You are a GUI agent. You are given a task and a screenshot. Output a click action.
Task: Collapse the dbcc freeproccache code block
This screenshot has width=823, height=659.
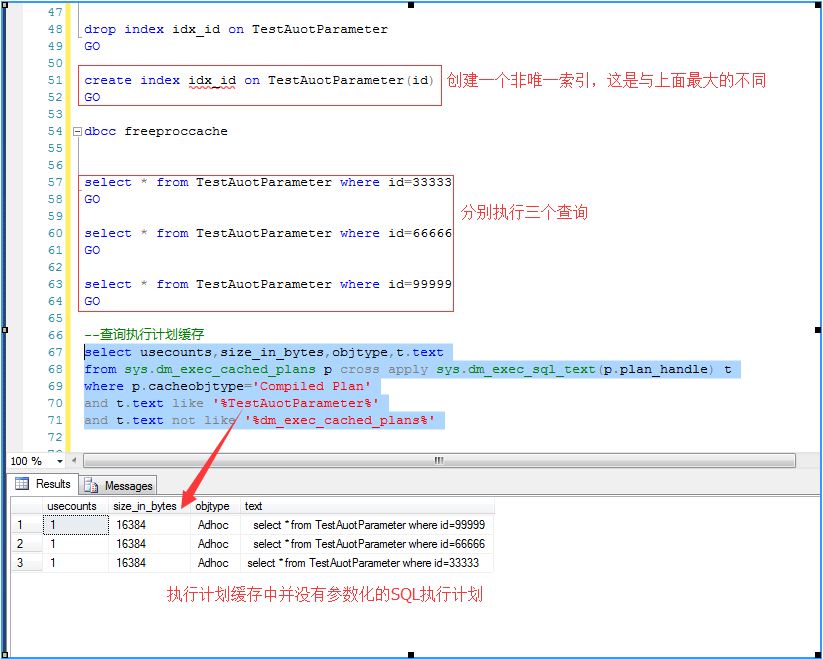pyautogui.click(x=77, y=131)
